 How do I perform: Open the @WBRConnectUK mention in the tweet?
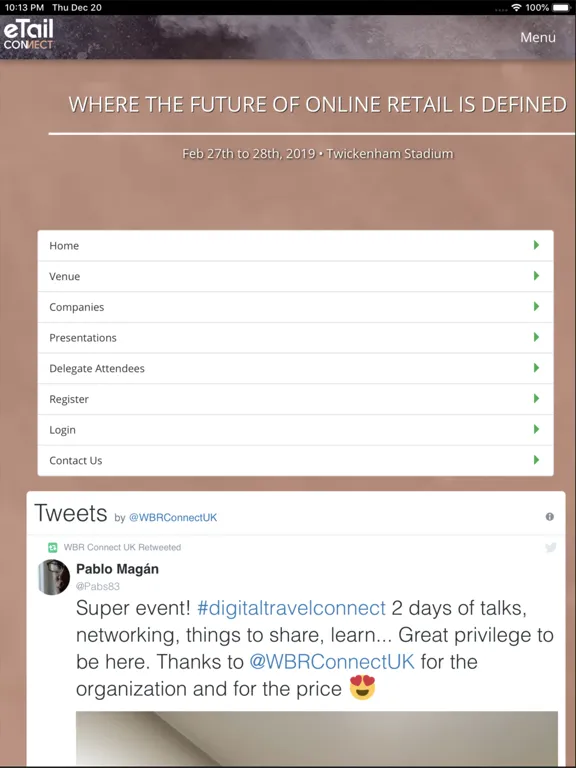pos(332,662)
